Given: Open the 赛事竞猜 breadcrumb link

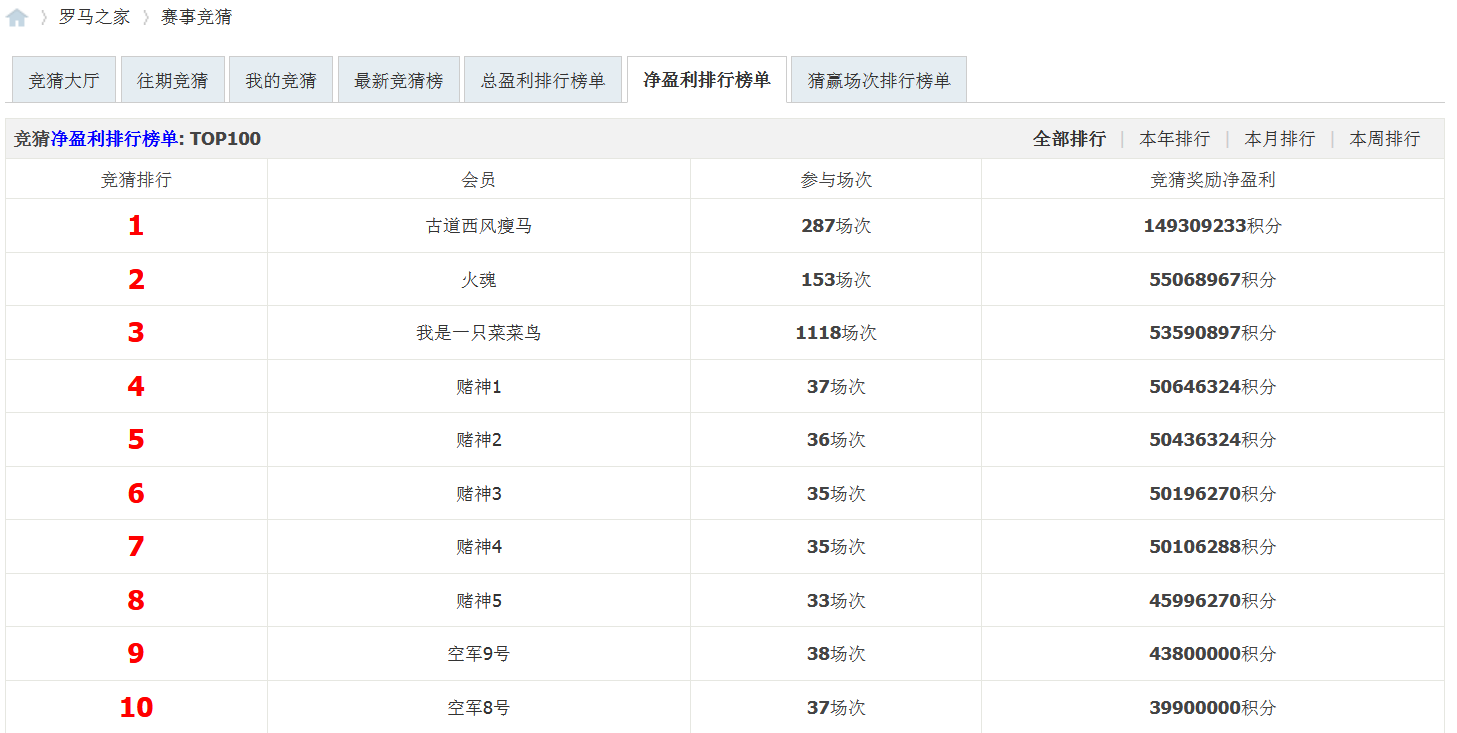Looking at the screenshot, I should (196, 17).
